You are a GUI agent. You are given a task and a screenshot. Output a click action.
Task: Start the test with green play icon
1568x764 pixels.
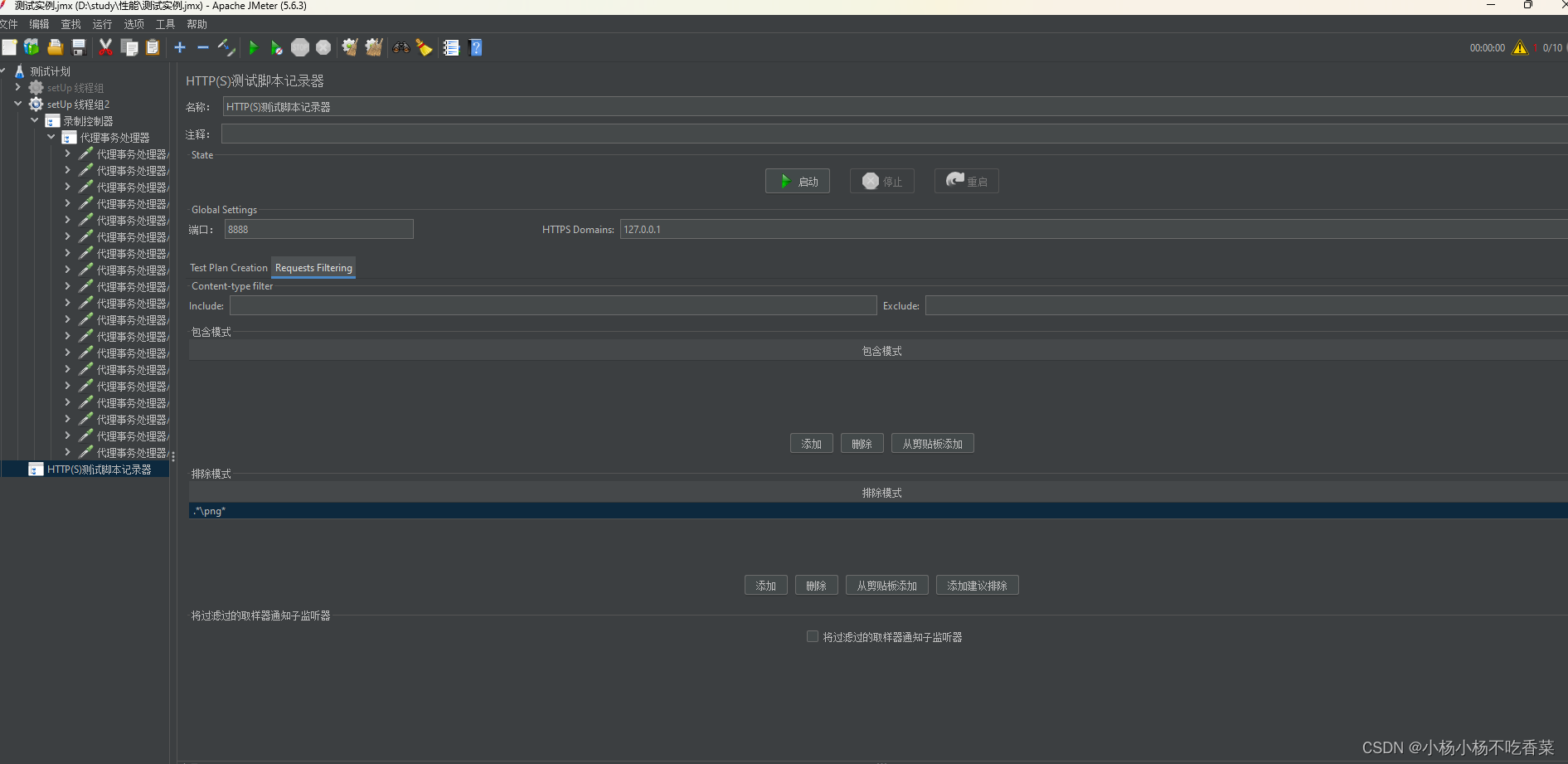(x=254, y=47)
